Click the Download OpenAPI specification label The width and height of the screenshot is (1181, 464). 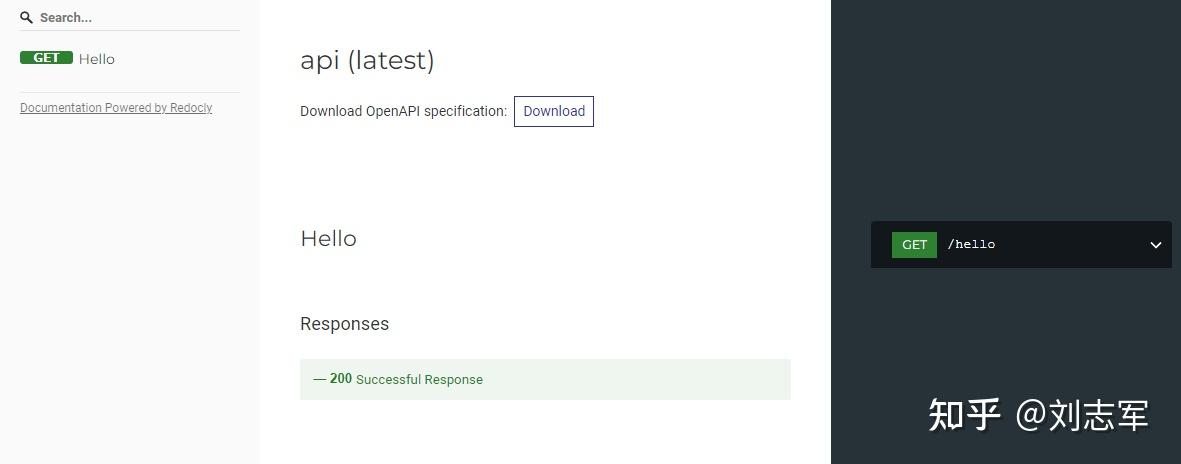(403, 111)
